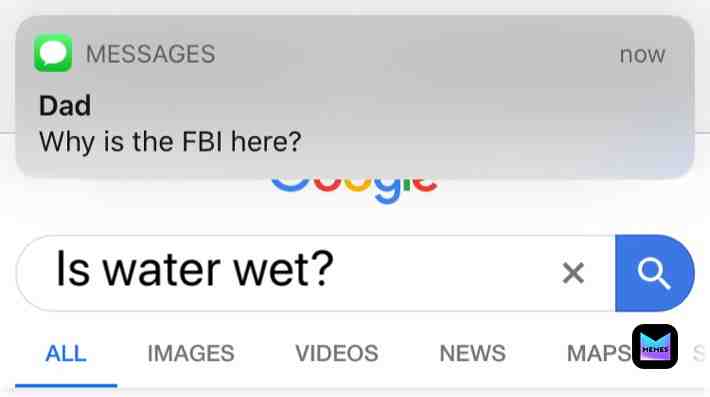Switch to the VIDEOS tab
Viewport: 710px width, 397px height.
336,354
